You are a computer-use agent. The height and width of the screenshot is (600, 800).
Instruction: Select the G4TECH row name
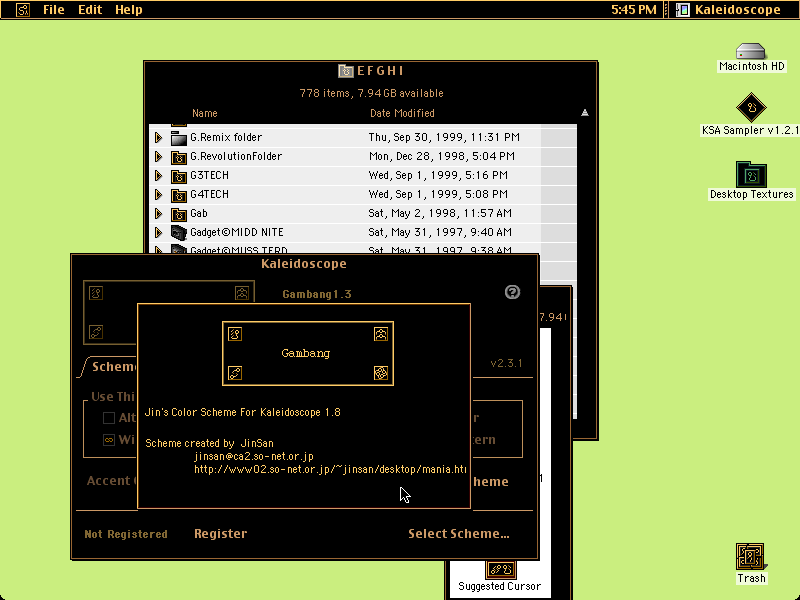(x=209, y=194)
